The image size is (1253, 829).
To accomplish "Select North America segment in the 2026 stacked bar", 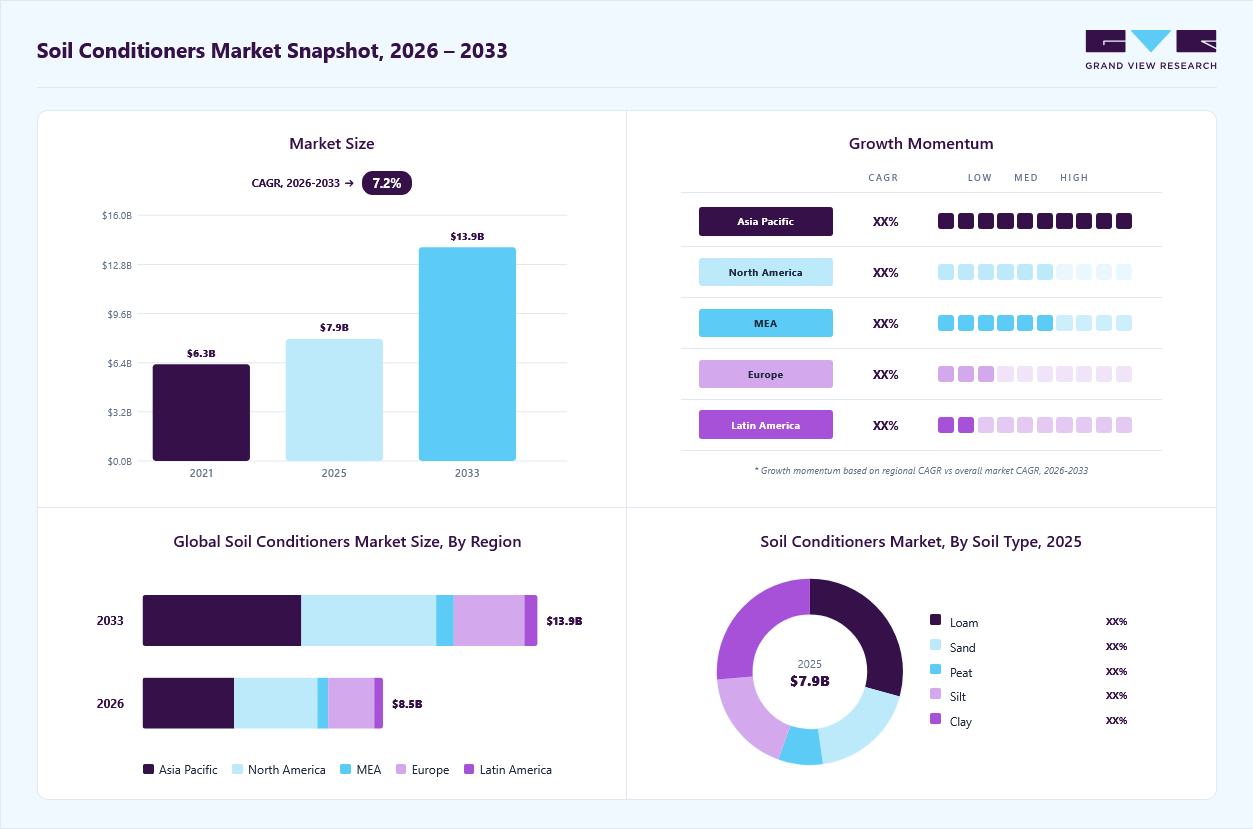I will tap(276, 703).
